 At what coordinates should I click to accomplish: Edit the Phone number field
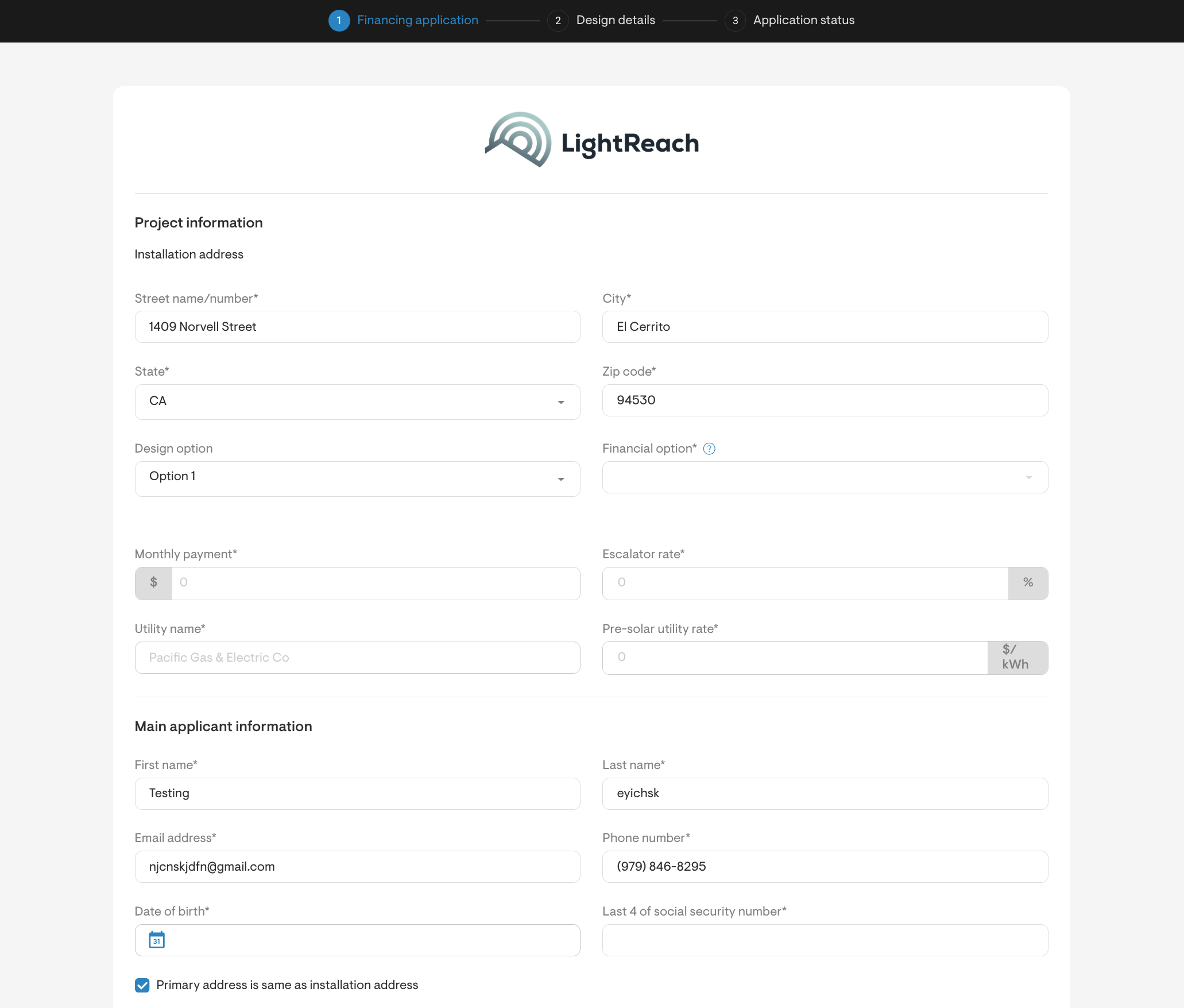825,867
